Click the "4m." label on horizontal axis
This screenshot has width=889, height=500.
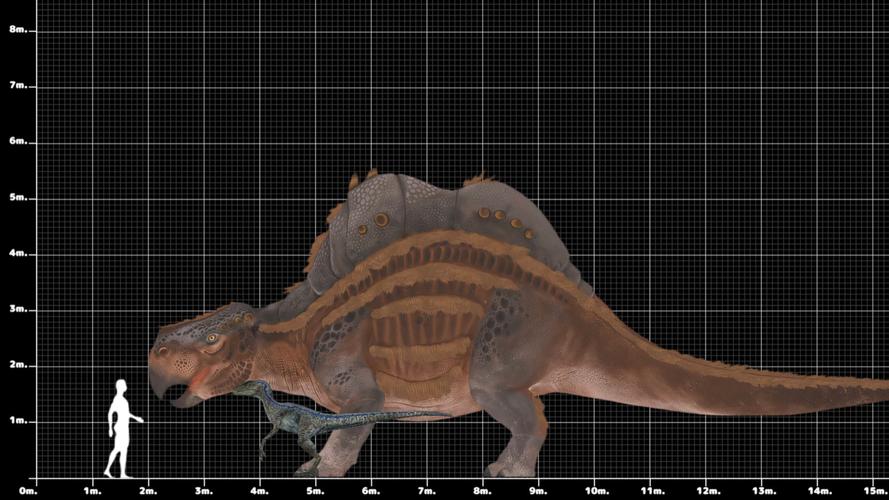click(x=259, y=491)
